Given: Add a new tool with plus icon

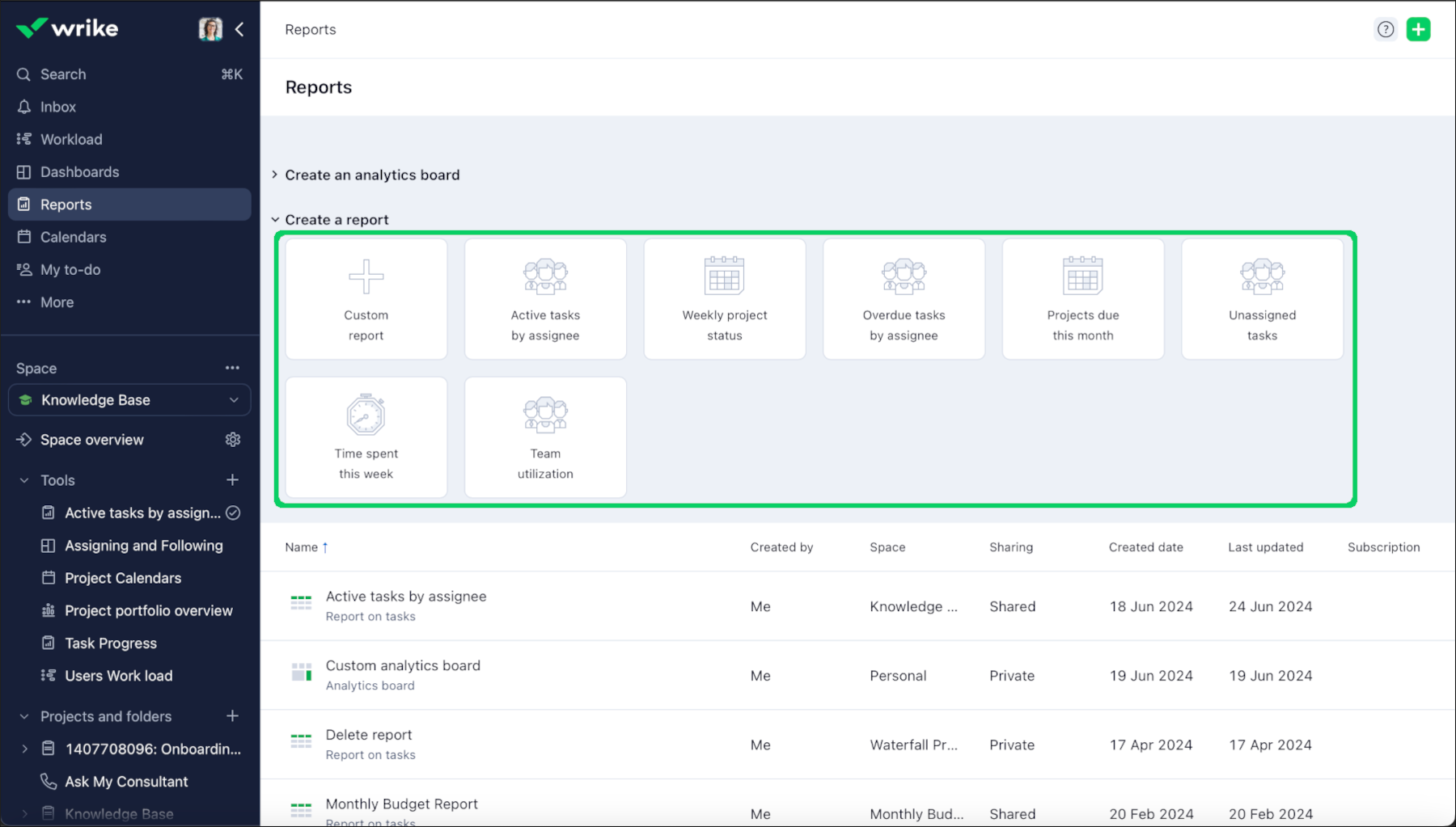Looking at the screenshot, I should click(x=232, y=480).
